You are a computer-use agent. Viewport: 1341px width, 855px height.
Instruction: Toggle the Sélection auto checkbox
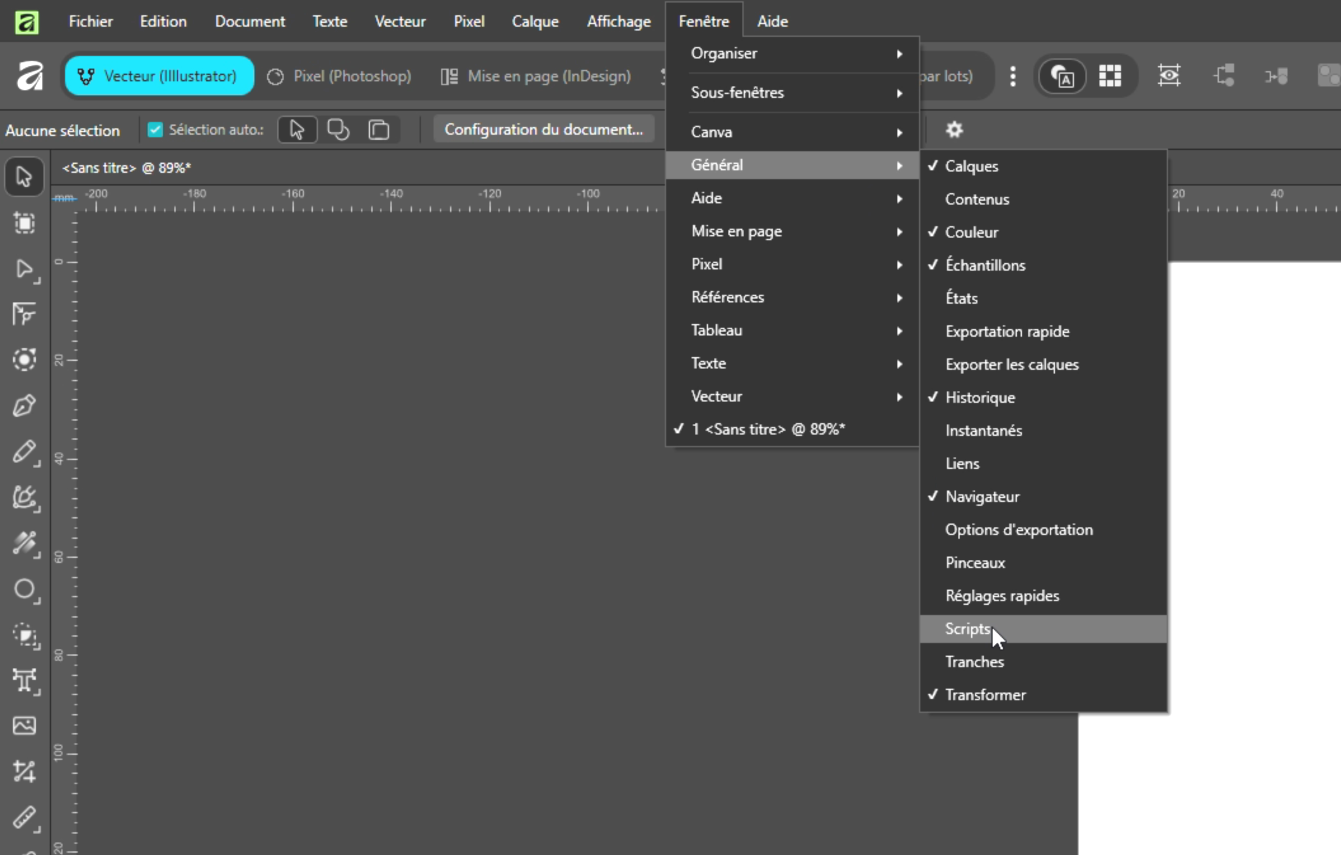click(155, 130)
